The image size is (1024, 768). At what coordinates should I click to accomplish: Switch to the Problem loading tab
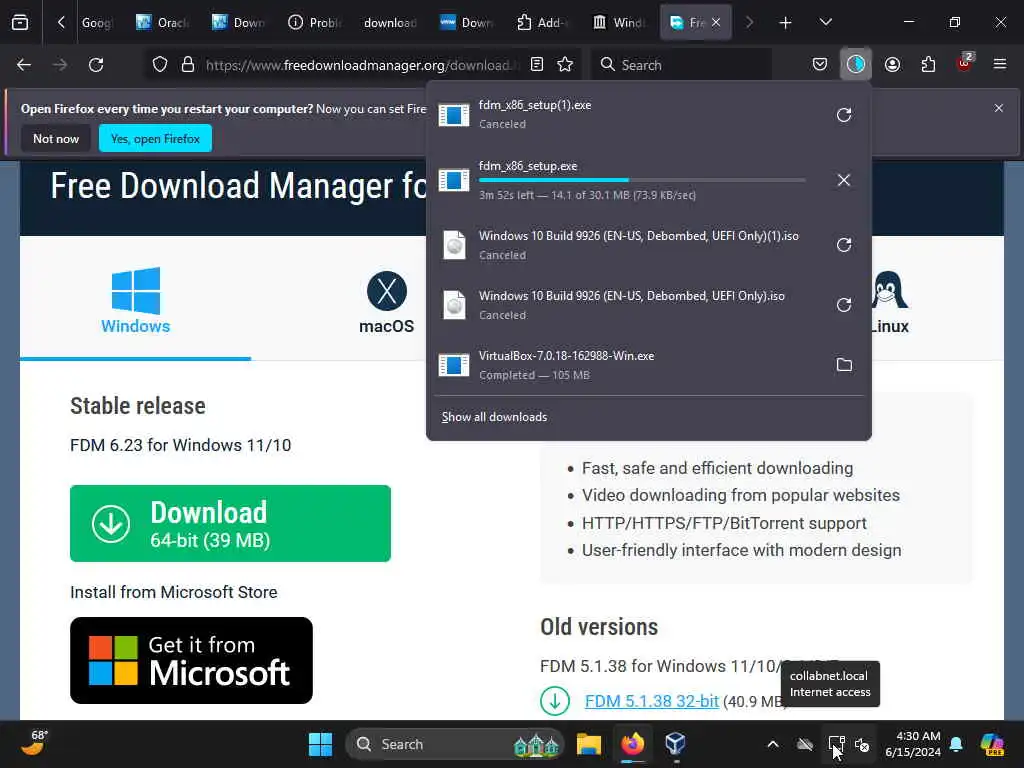[x=315, y=23]
